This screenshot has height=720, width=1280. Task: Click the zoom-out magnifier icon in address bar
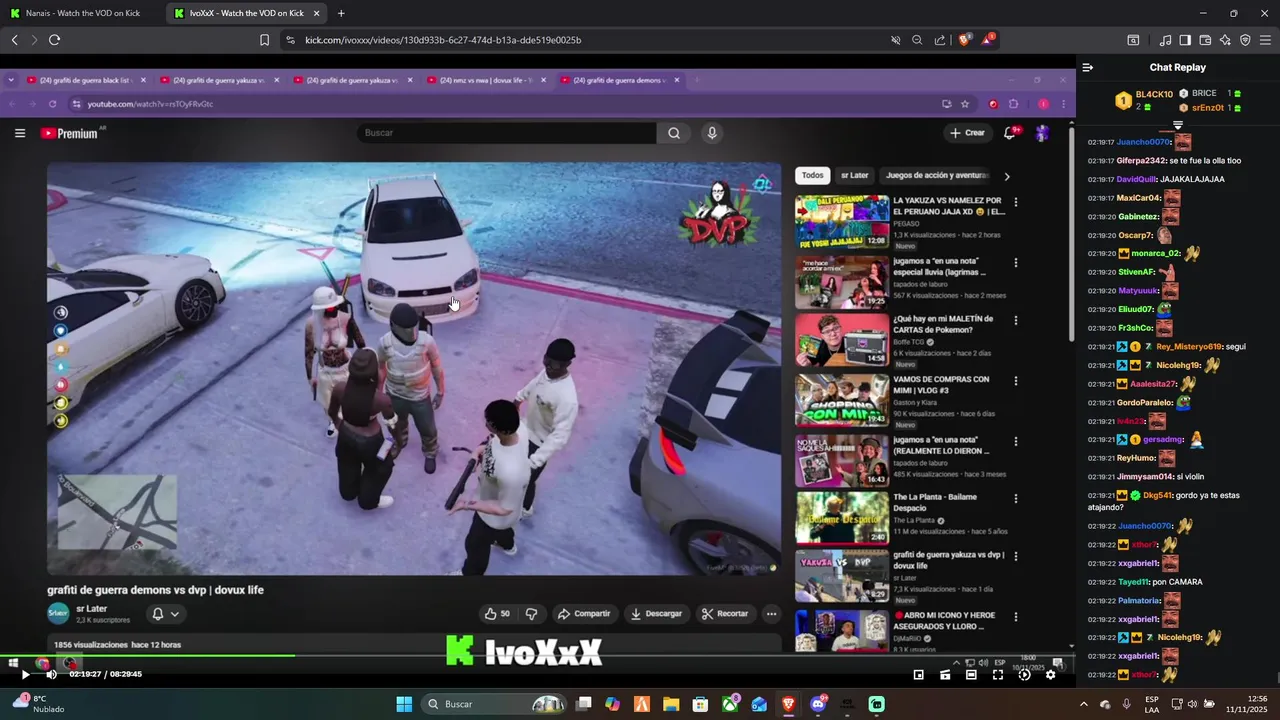(x=917, y=40)
